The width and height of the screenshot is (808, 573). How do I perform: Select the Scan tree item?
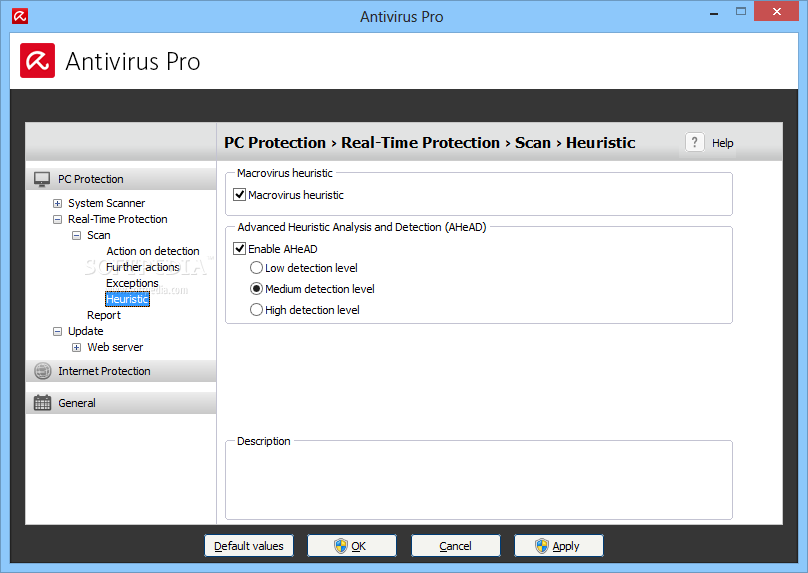click(98, 235)
